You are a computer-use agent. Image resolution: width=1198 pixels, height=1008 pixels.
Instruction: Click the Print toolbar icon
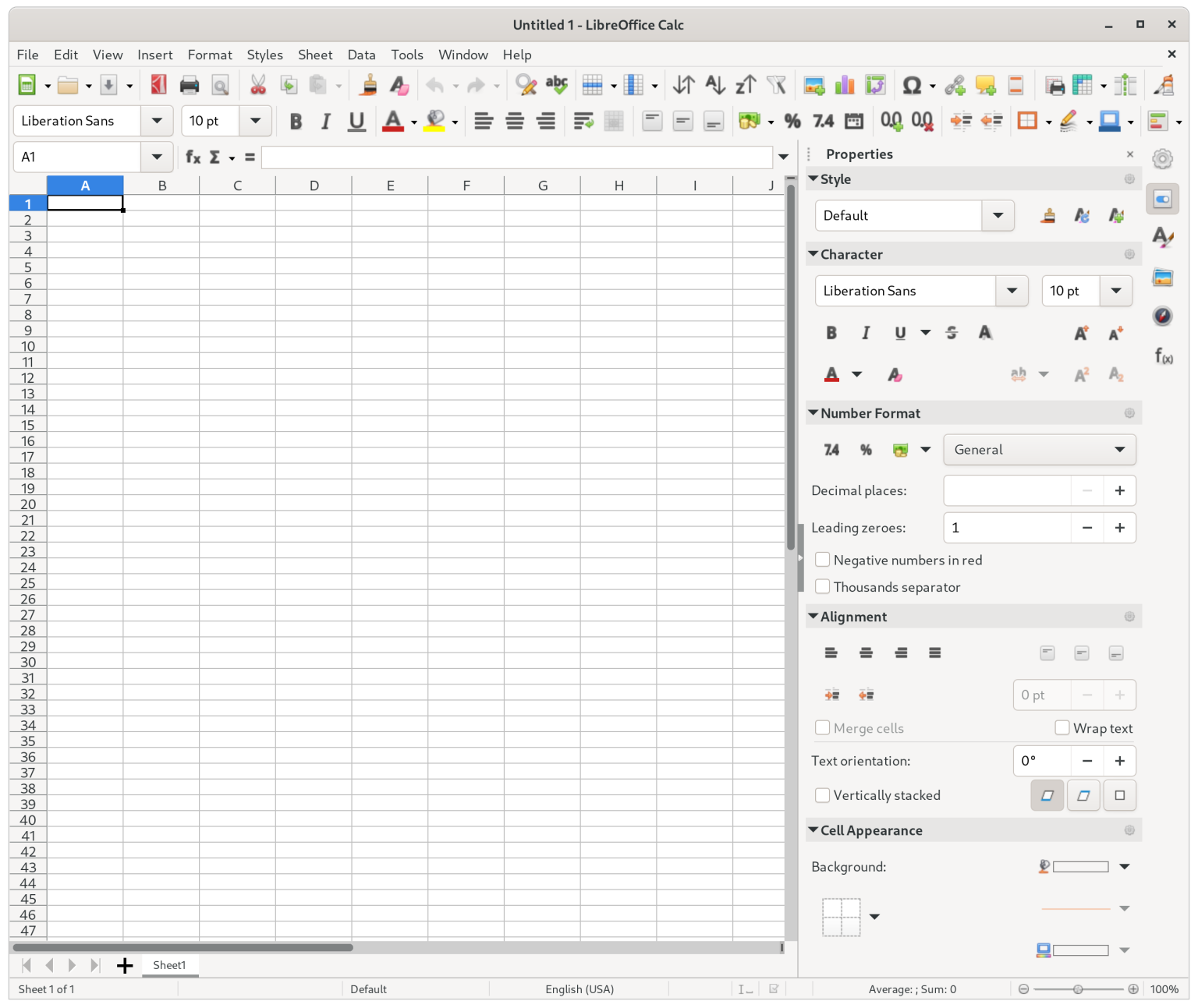(189, 85)
